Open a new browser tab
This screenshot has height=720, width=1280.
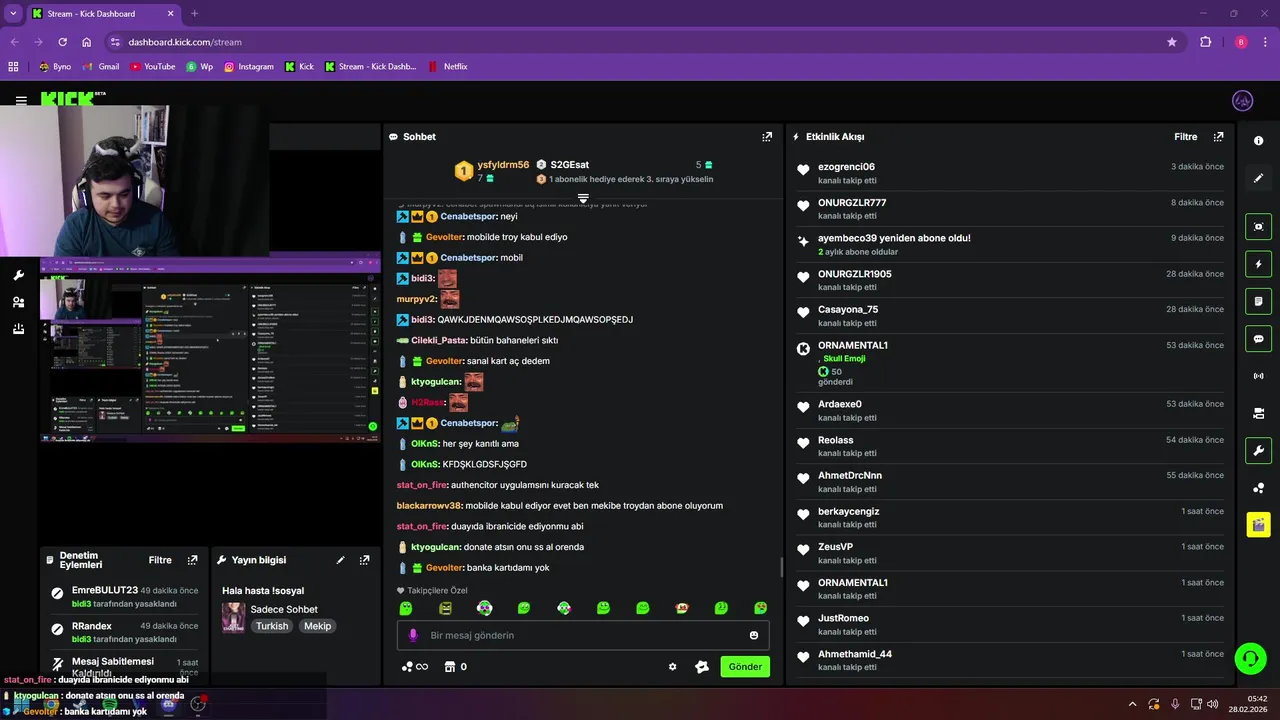tap(194, 14)
